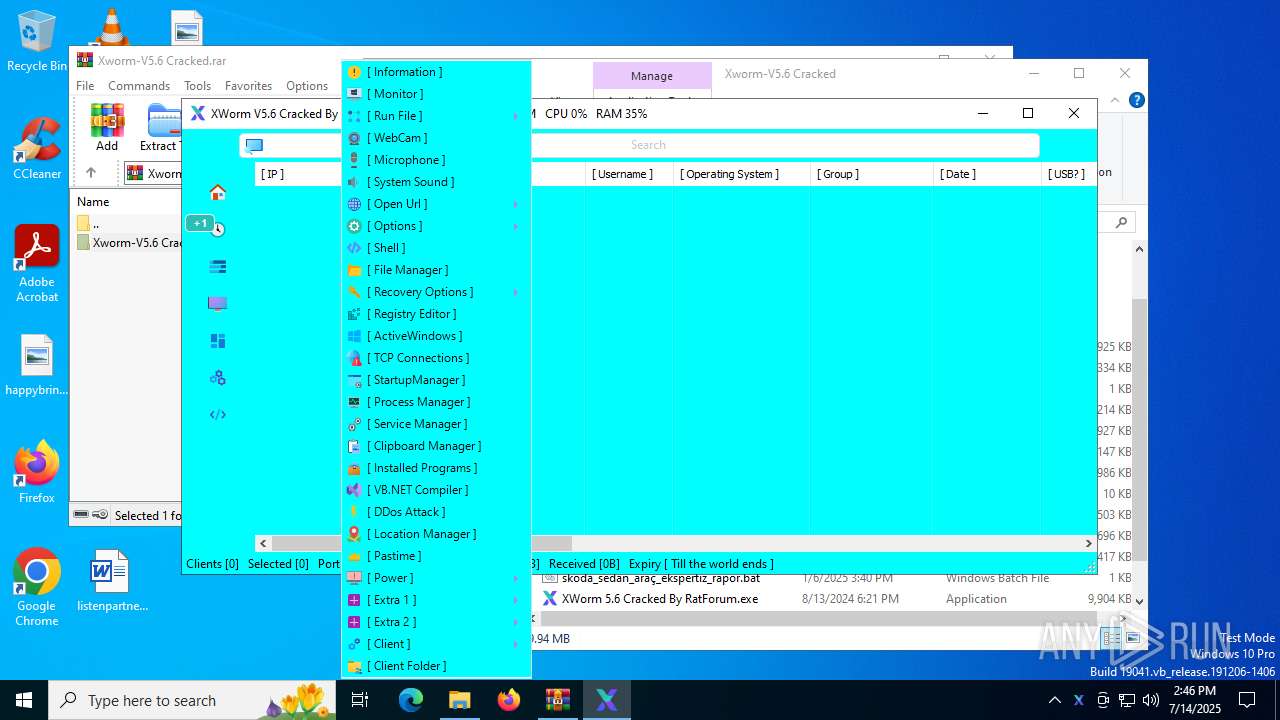
Task: Click the WinRAR Add toolbar icon
Action: [x=107, y=127]
